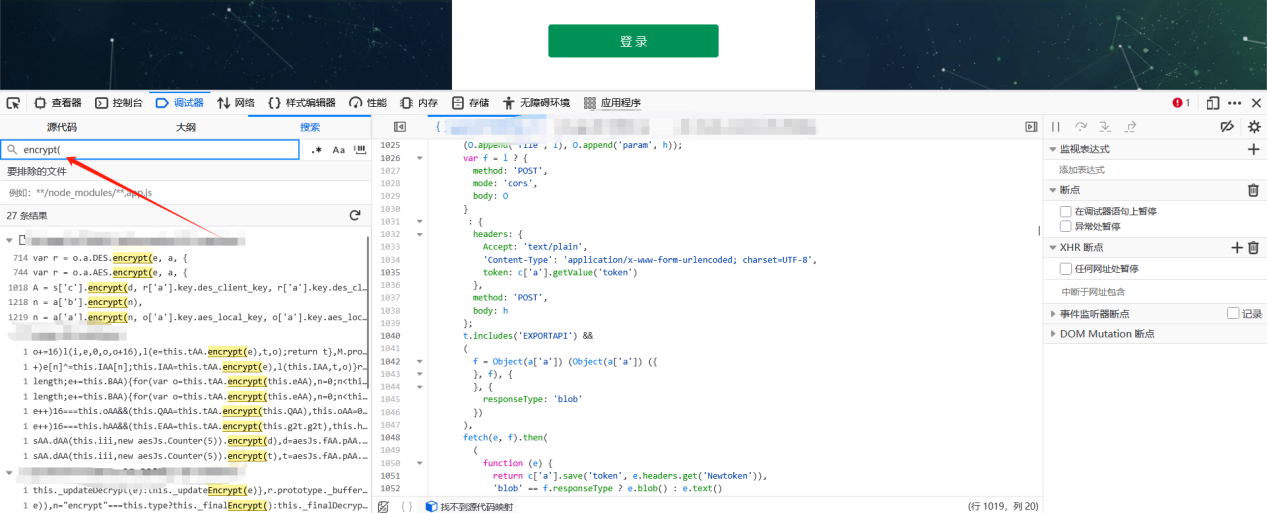Toggle responsive design mode icon
The image size is (1267, 513).
1213,102
